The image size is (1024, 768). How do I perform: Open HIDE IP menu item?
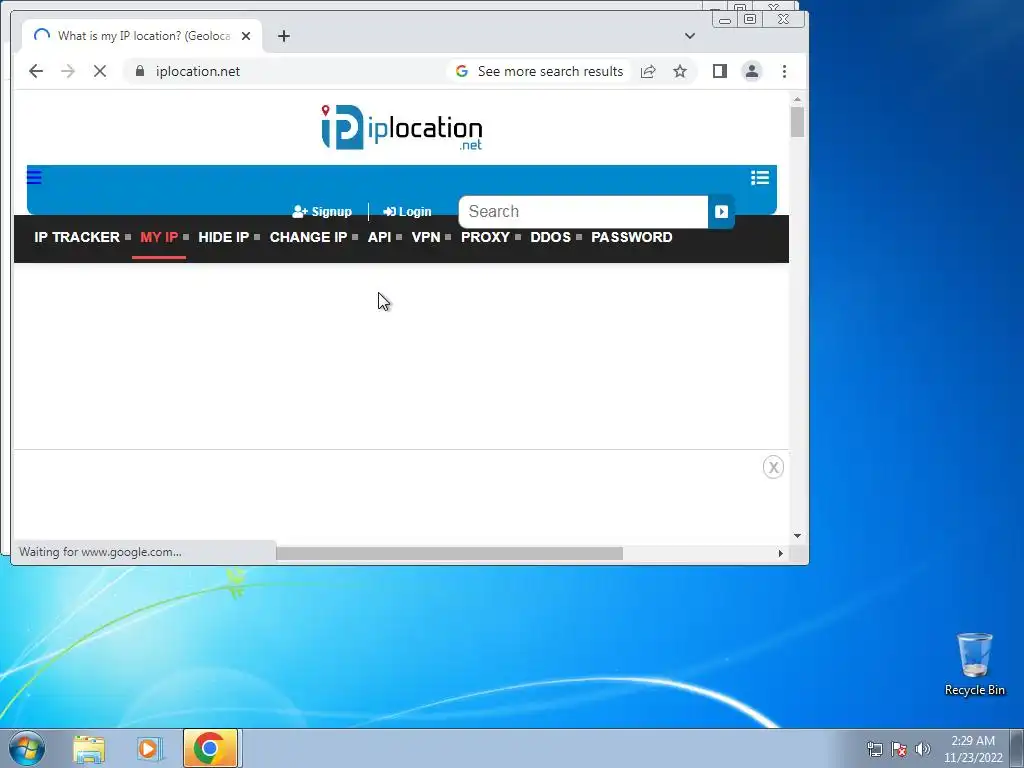pyautogui.click(x=223, y=237)
